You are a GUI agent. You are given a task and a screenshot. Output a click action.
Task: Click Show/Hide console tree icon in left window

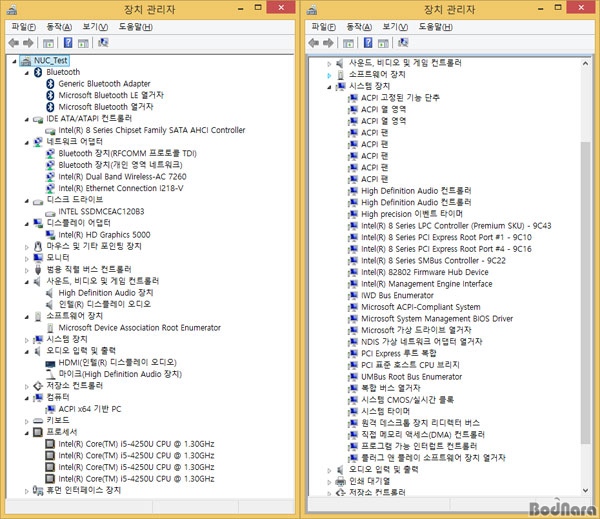48,43
